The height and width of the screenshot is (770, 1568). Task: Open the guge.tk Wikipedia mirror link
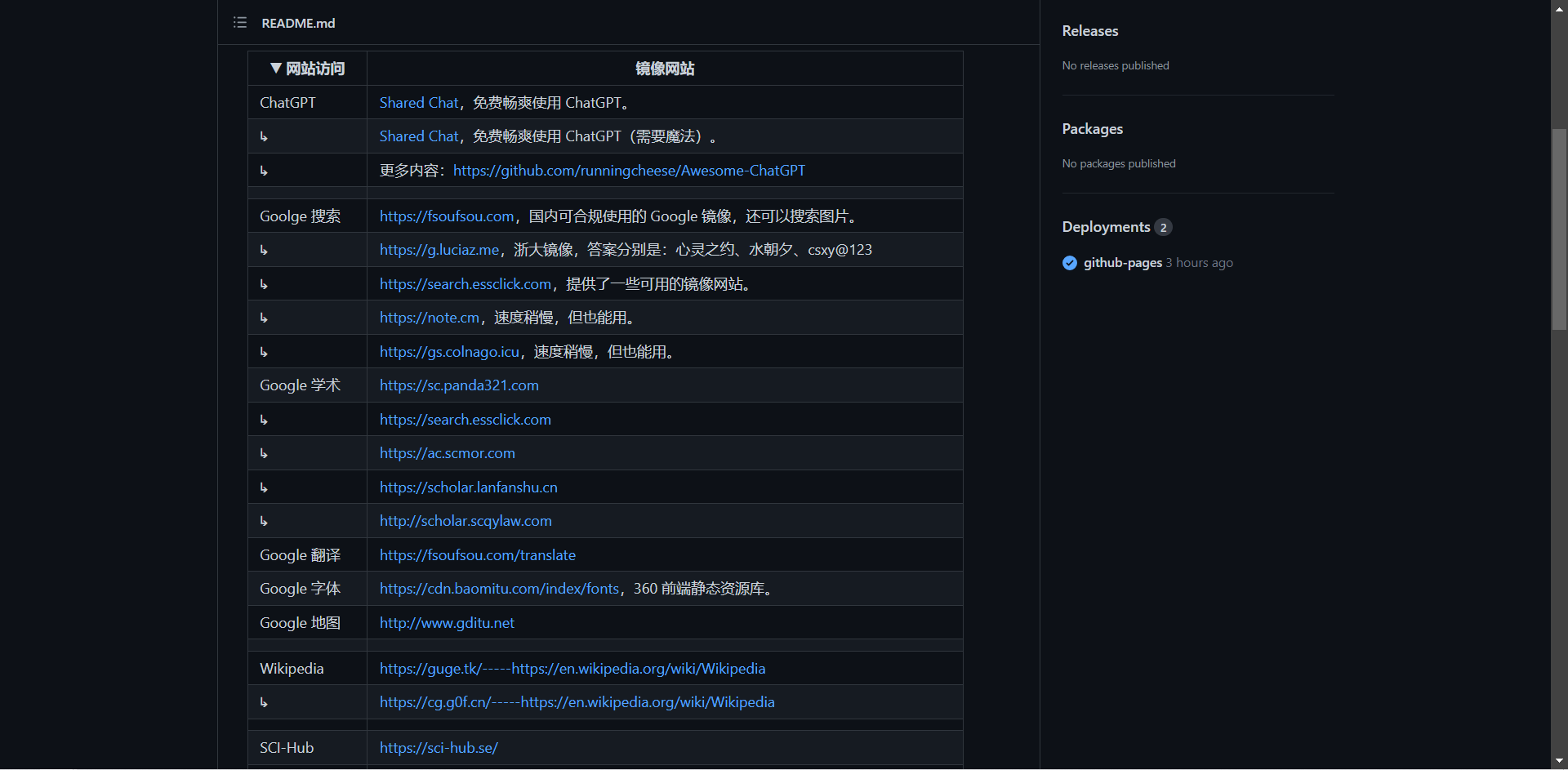point(572,669)
